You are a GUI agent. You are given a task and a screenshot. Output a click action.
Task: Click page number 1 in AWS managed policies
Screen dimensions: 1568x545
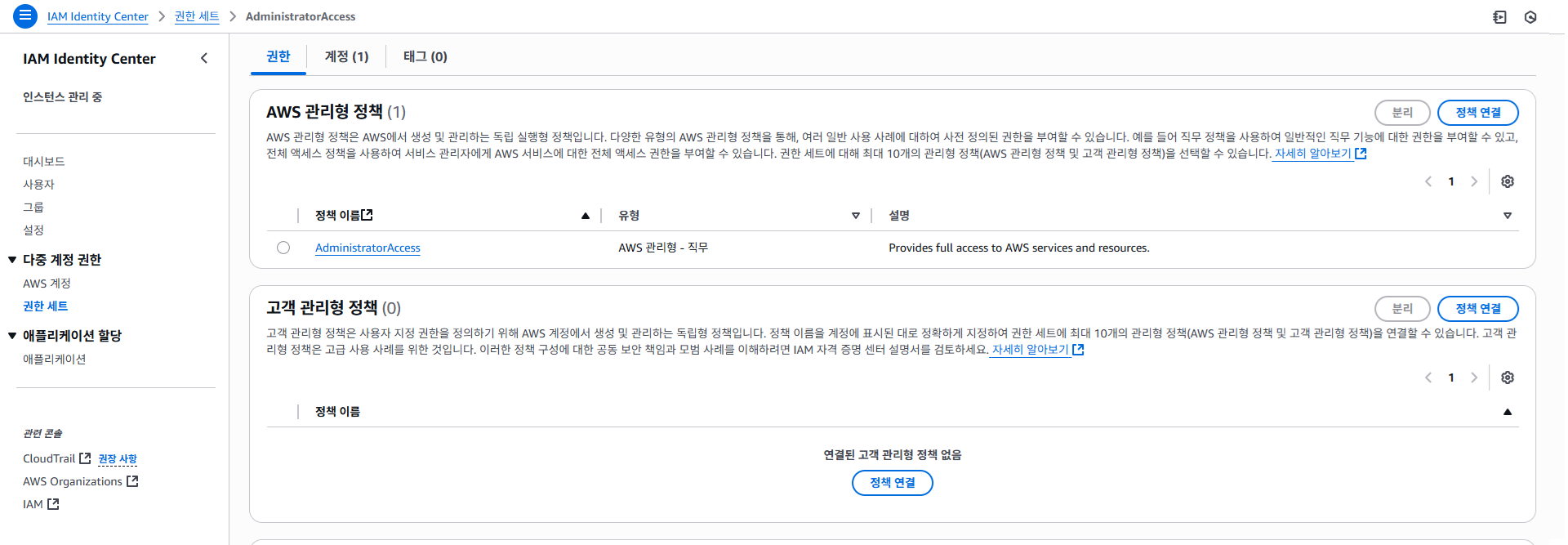1451,181
